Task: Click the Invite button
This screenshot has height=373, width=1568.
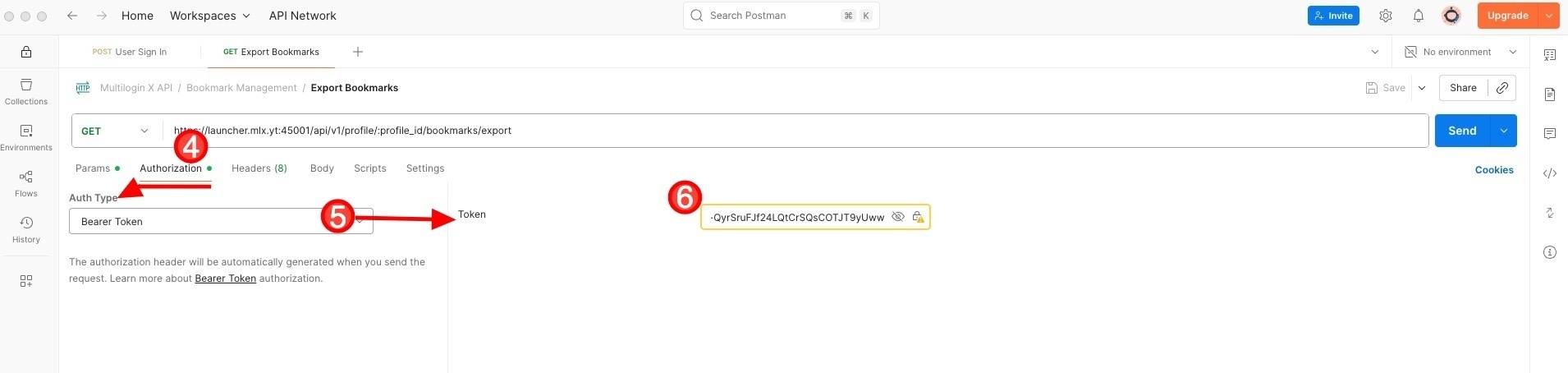Action: 1333,16
